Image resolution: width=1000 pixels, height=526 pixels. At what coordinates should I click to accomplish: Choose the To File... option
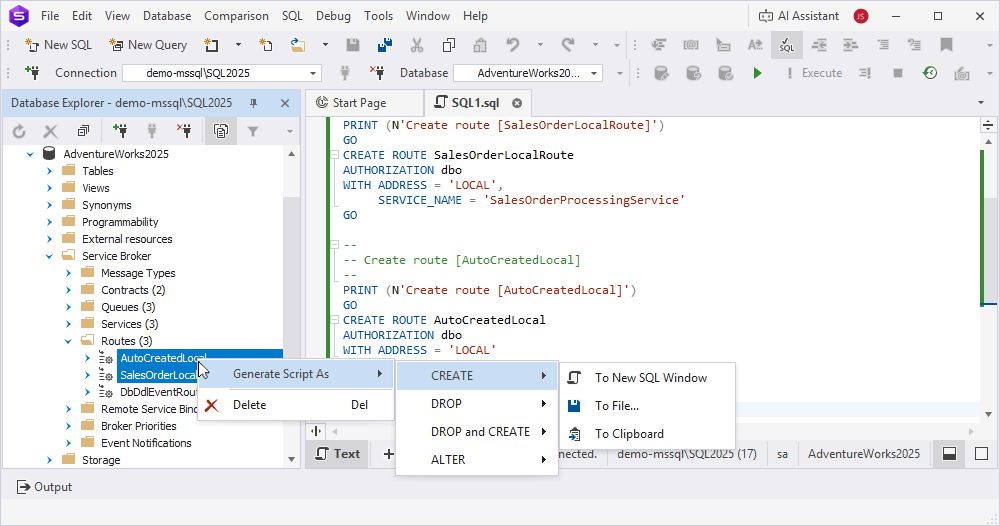(x=647, y=405)
